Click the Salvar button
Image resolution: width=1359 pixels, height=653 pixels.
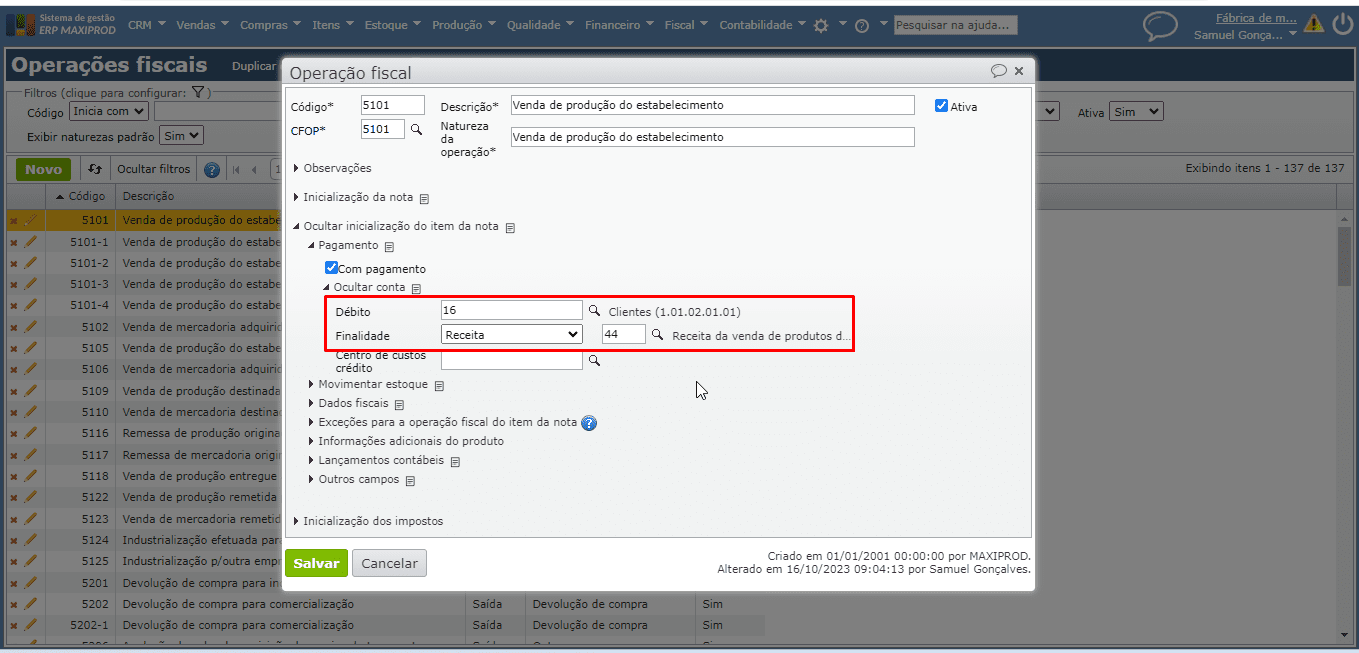click(x=316, y=563)
